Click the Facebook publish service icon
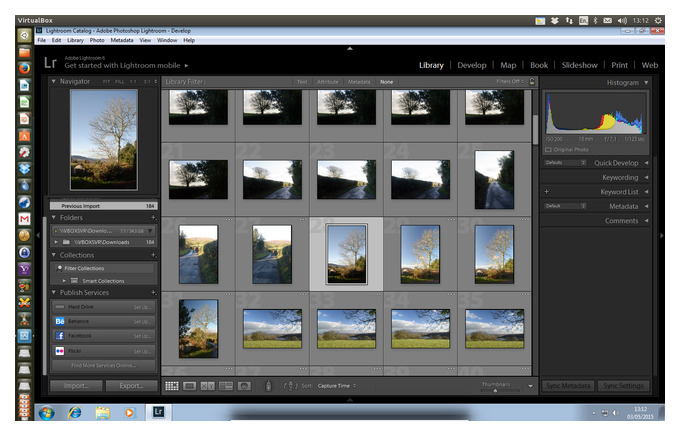 [x=60, y=336]
